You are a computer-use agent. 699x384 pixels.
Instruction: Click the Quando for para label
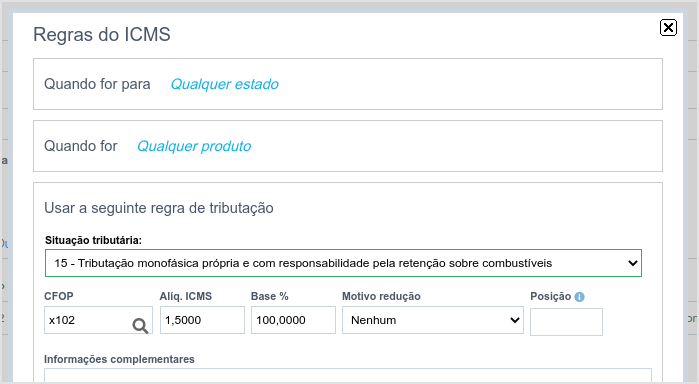pos(97,84)
